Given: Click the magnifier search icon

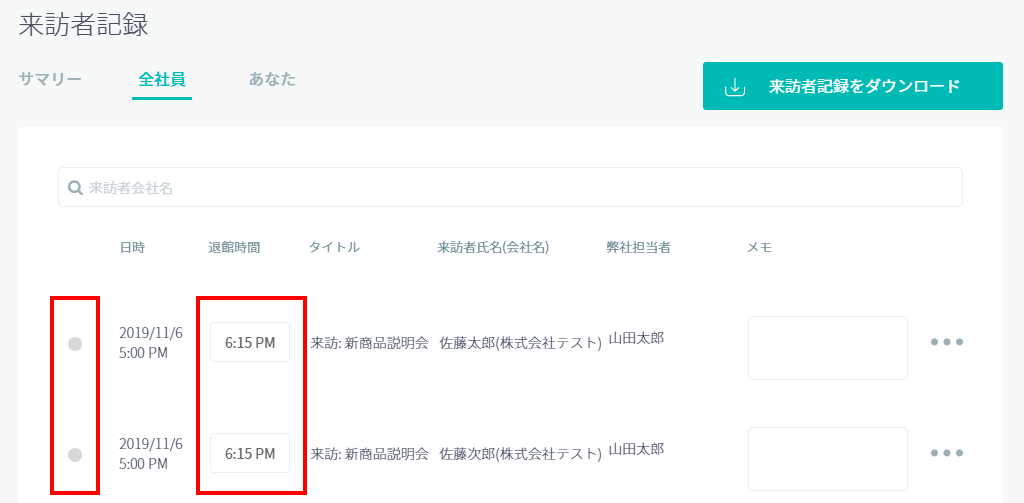Looking at the screenshot, I should (75, 188).
